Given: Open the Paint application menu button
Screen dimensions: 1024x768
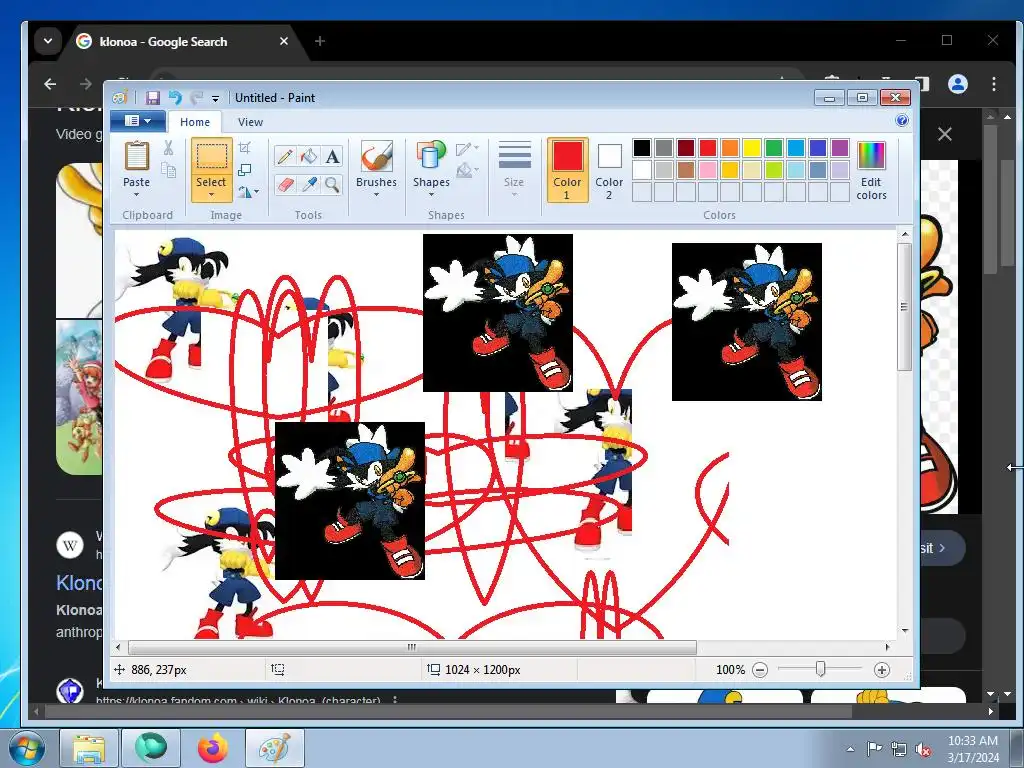Looking at the screenshot, I should pos(137,121).
